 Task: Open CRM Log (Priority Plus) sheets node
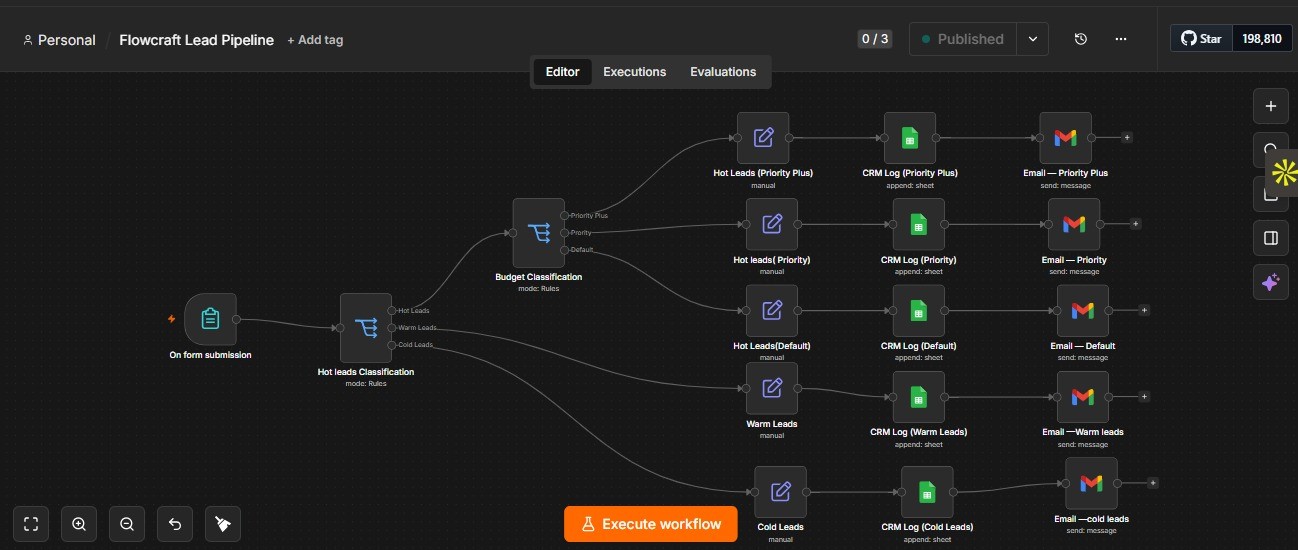[x=910, y=137]
